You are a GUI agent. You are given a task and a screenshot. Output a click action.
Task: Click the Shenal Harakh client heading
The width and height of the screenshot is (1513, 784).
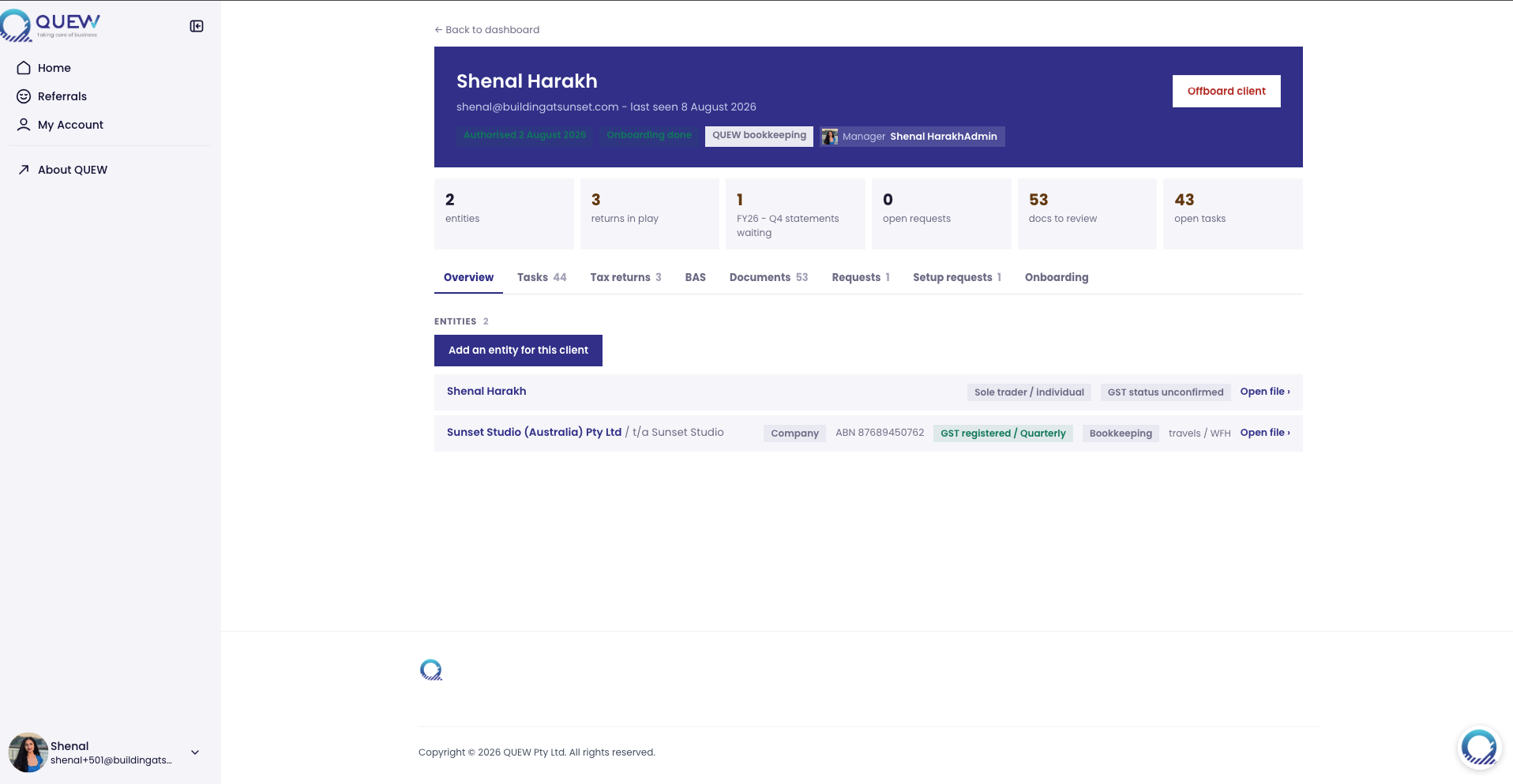(527, 81)
